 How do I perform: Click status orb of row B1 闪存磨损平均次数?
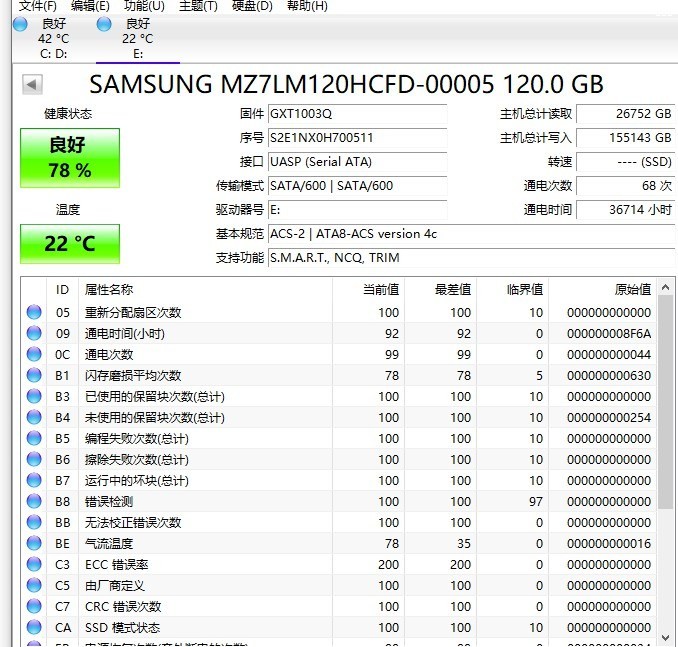point(34,375)
